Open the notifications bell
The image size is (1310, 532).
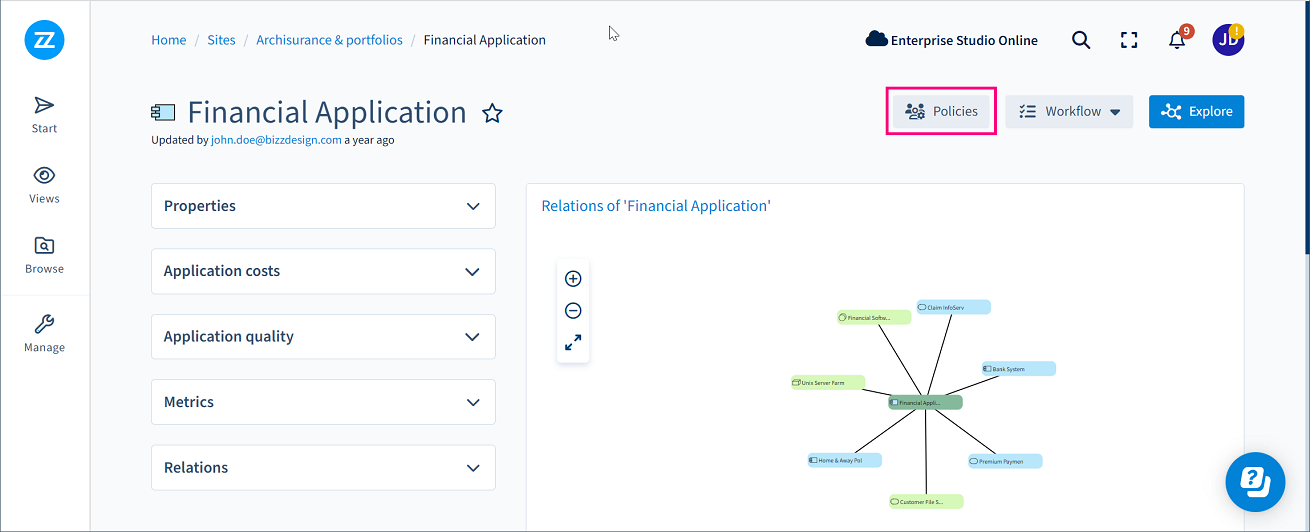[1177, 41]
